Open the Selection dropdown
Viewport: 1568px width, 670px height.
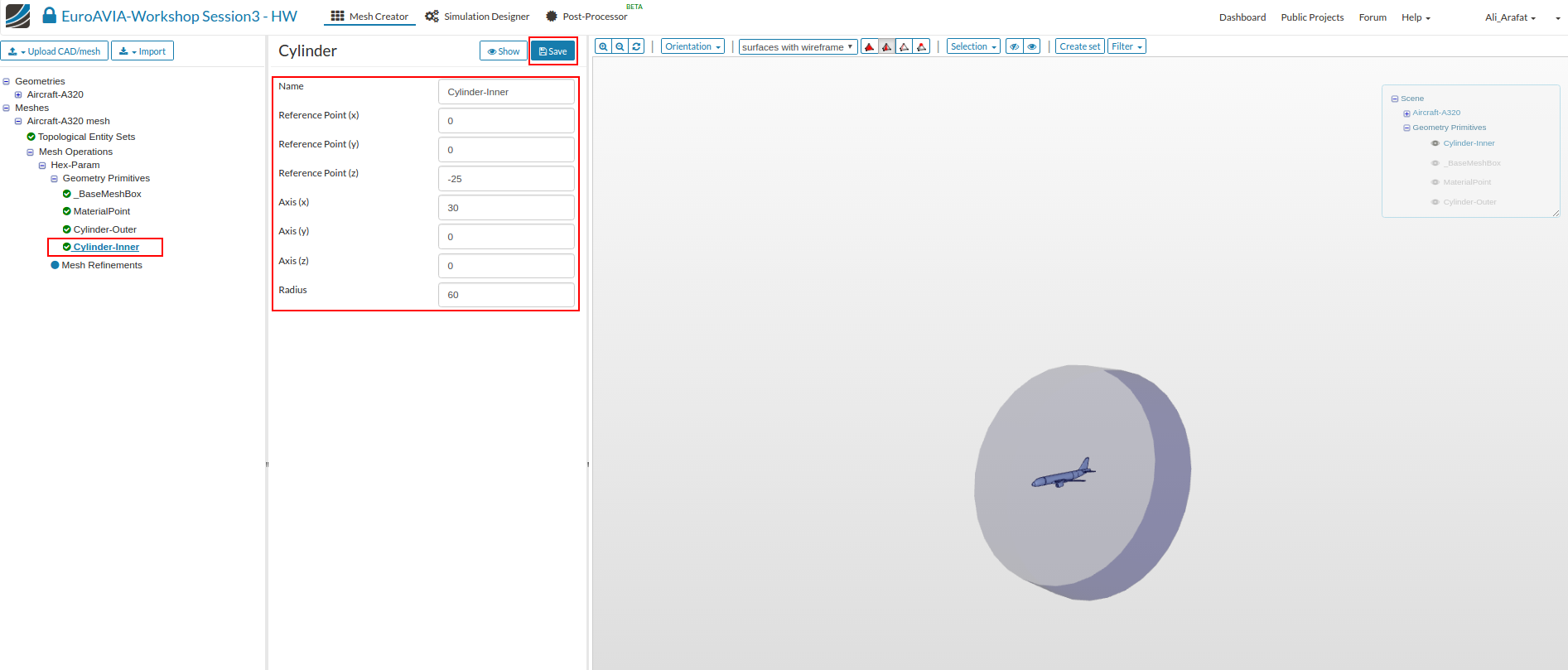tap(973, 46)
